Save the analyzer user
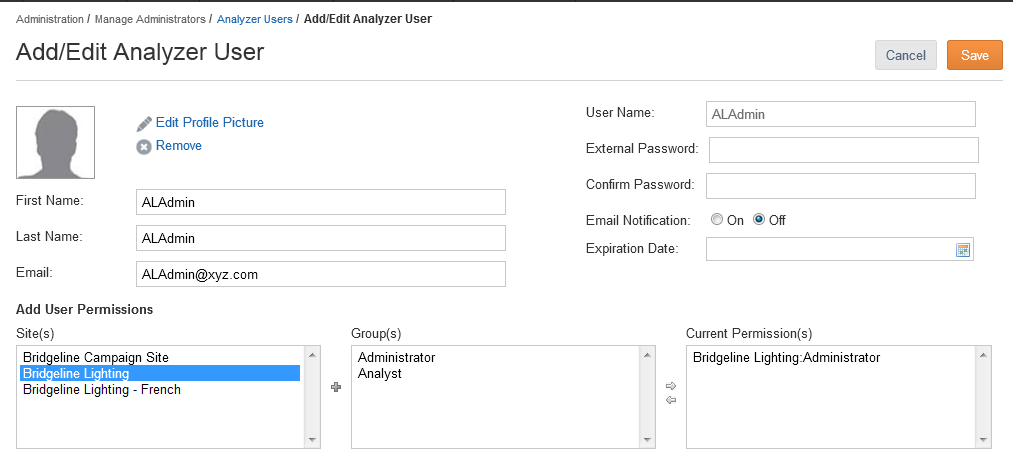The height and width of the screenshot is (462, 1013). click(x=974, y=56)
